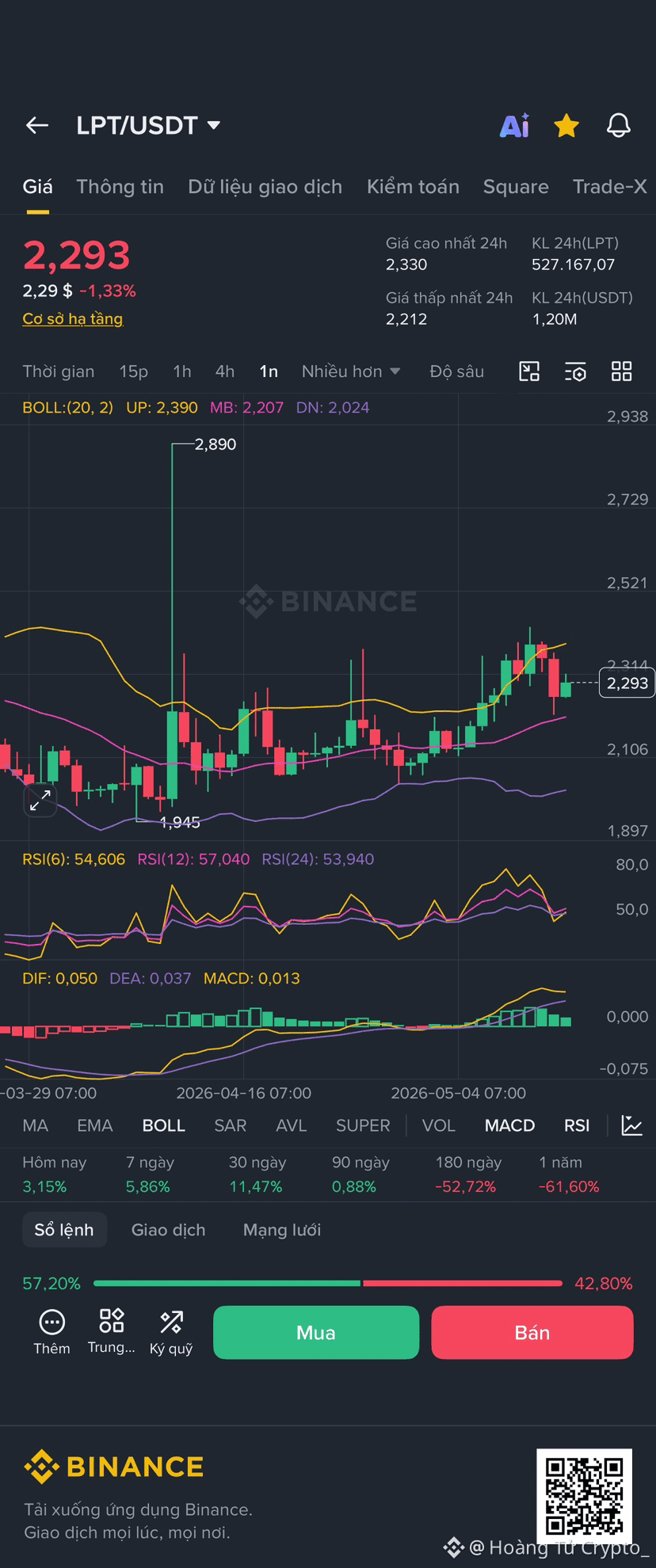Toggle the SAR indicator

231,1125
